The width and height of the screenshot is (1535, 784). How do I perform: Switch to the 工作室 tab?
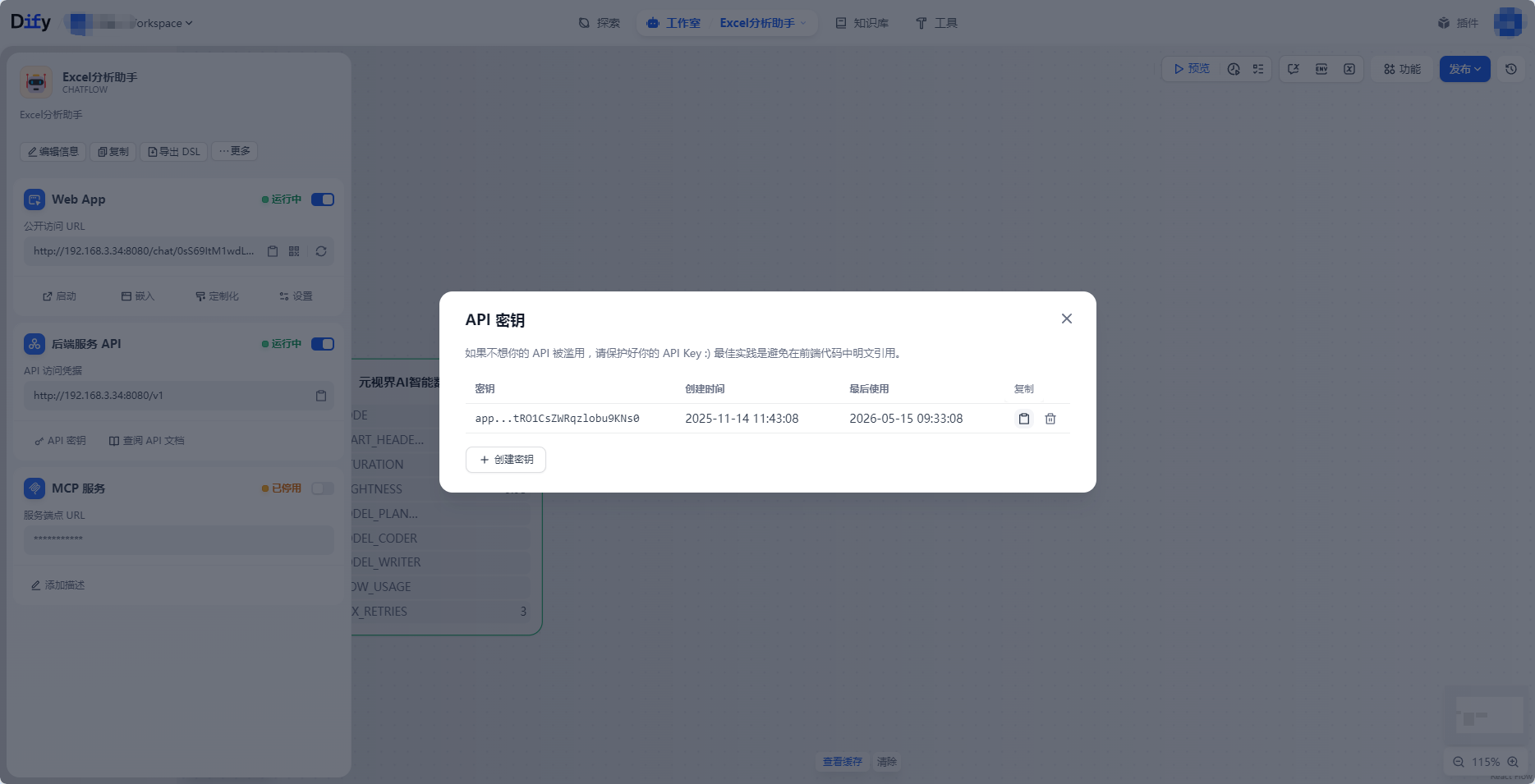pyautogui.click(x=673, y=23)
